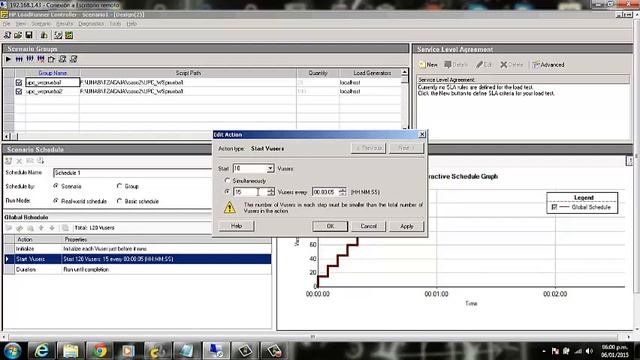The height and width of the screenshot is (360, 640).
Task: Click the 15 Vusers count input field
Action: pos(250,191)
